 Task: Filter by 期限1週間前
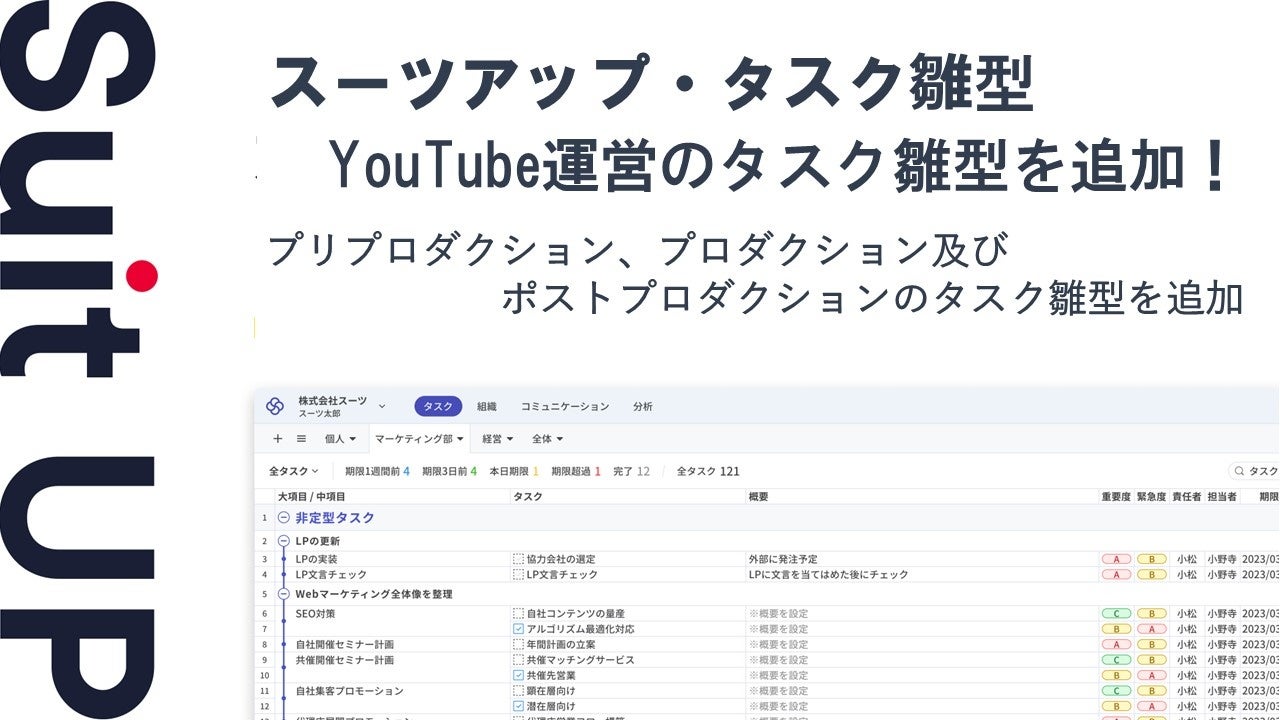coord(377,471)
